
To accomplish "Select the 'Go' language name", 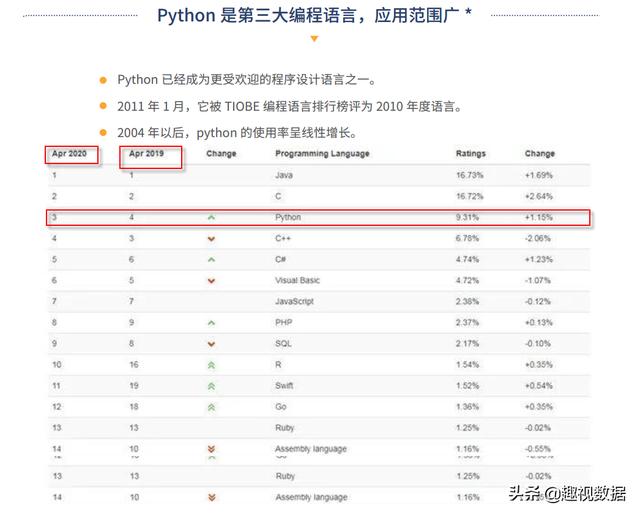I will 280,407.
